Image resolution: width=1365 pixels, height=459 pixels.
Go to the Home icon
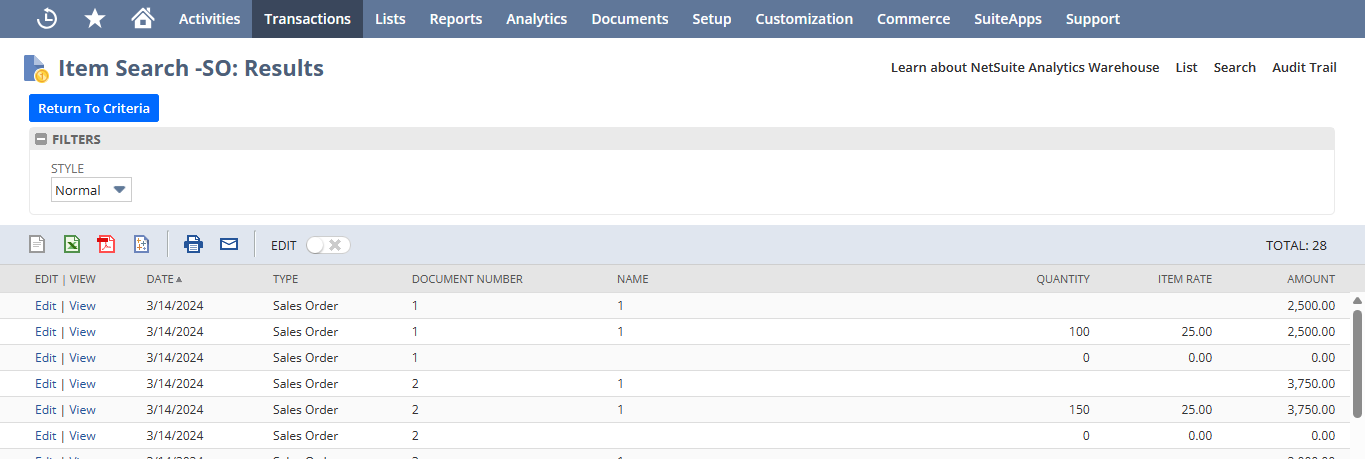click(143, 19)
